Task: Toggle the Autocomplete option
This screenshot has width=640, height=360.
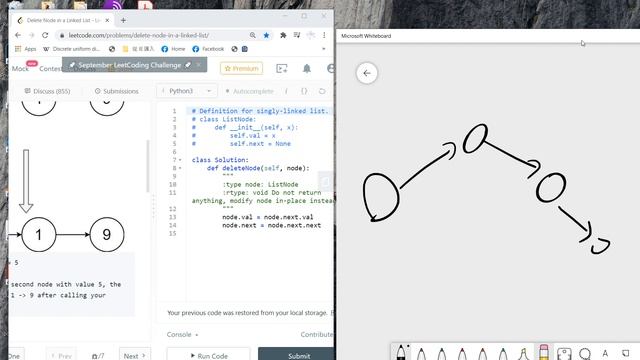Action: (249, 91)
